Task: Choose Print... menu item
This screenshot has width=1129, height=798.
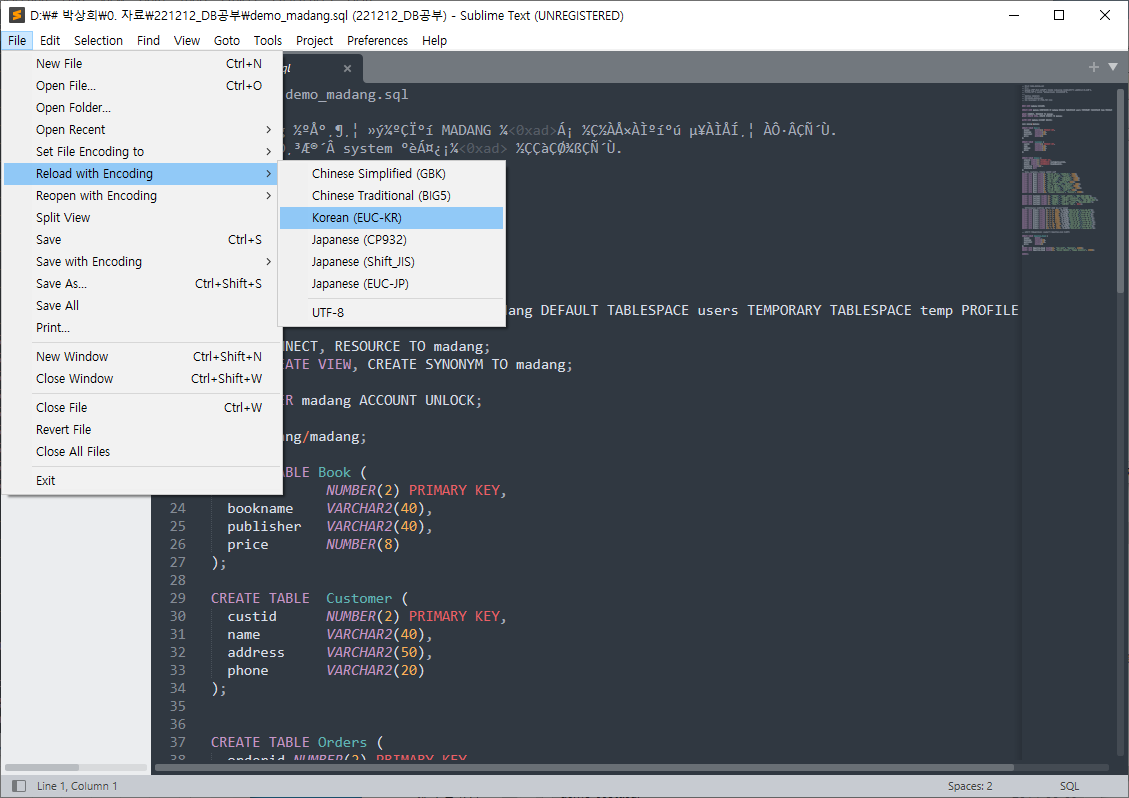Action: click(x=141, y=327)
